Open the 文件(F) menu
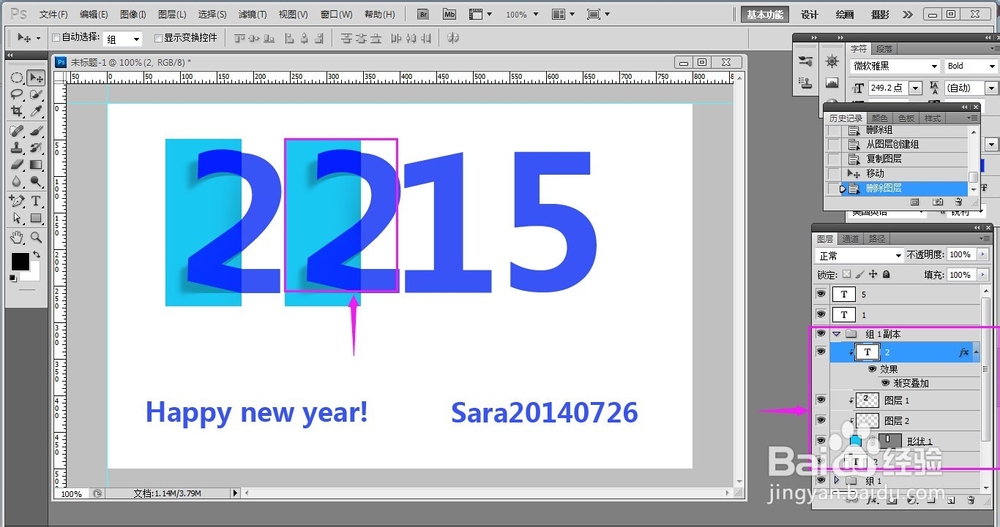Viewport: 1000px width, 527px height. (53, 14)
